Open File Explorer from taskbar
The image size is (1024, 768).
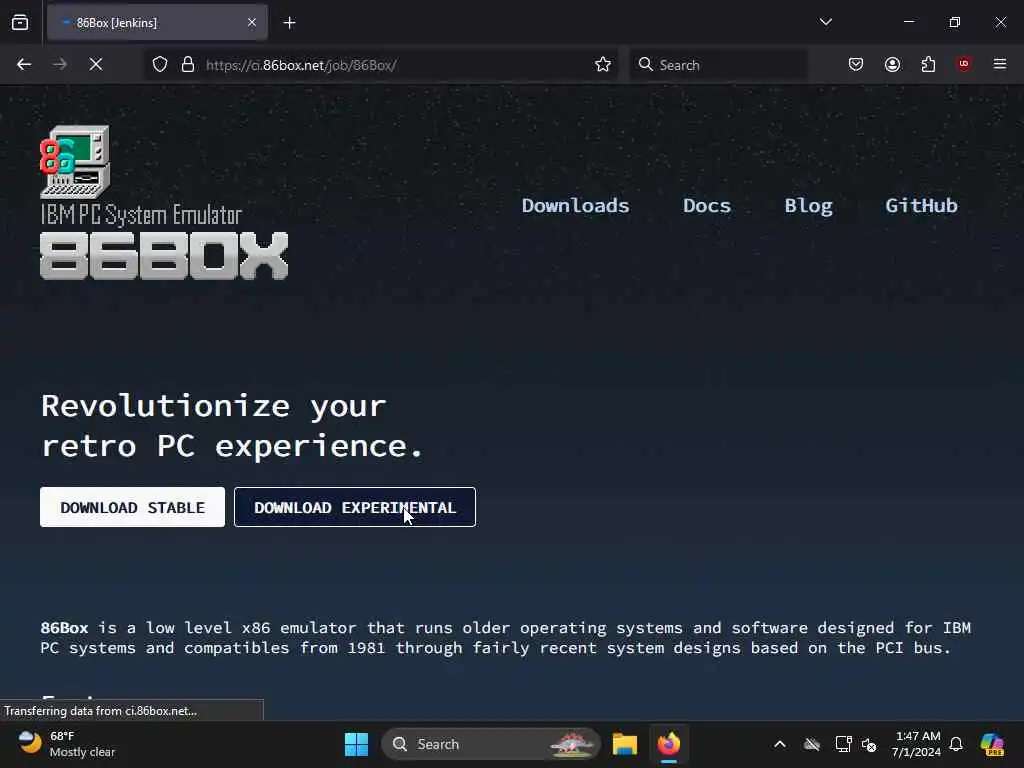(624, 744)
